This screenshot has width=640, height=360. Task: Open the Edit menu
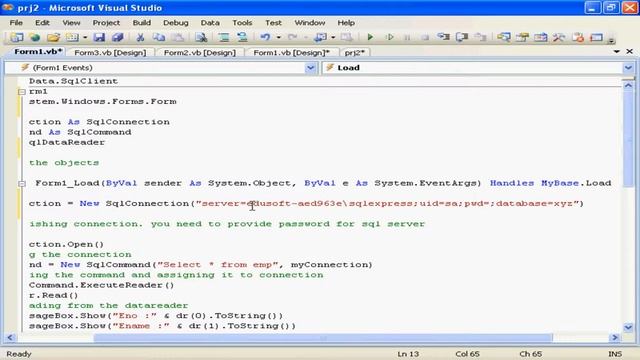pyautogui.click(x=42, y=23)
